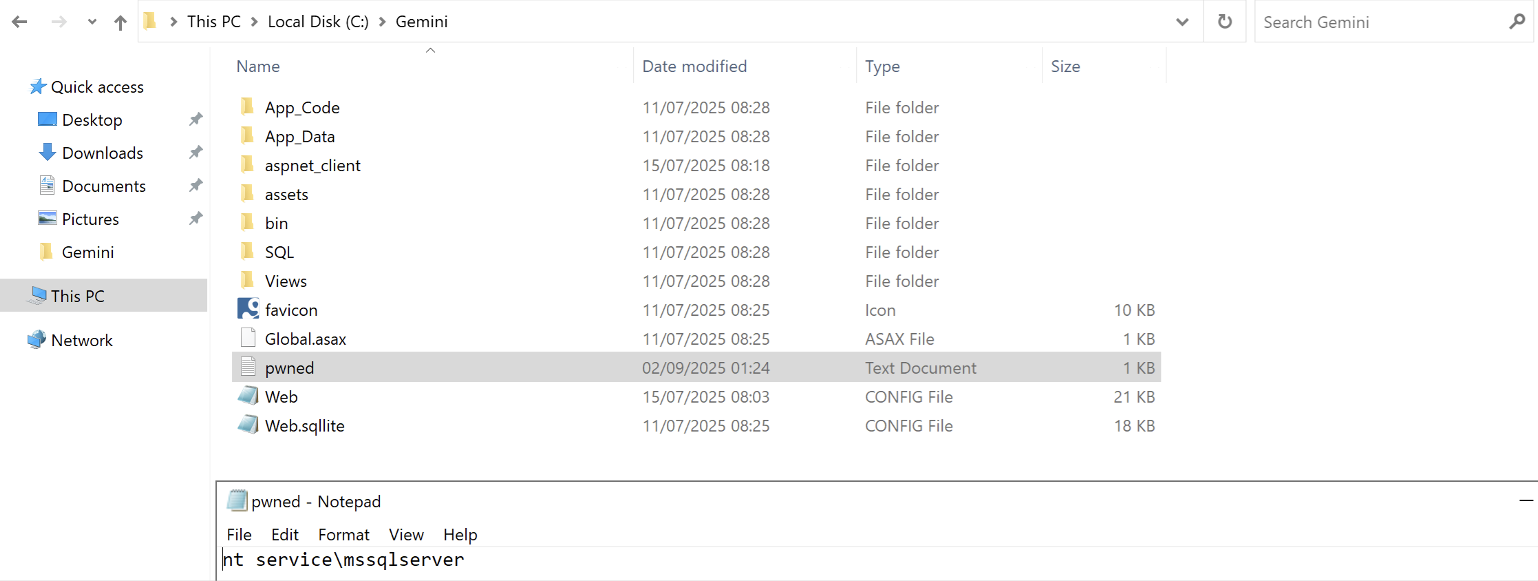Image resolution: width=1538 pixels, height=581 pixels.
Task: Click the Refresh icon beside the address bar
Action: tap(1224, 21)
